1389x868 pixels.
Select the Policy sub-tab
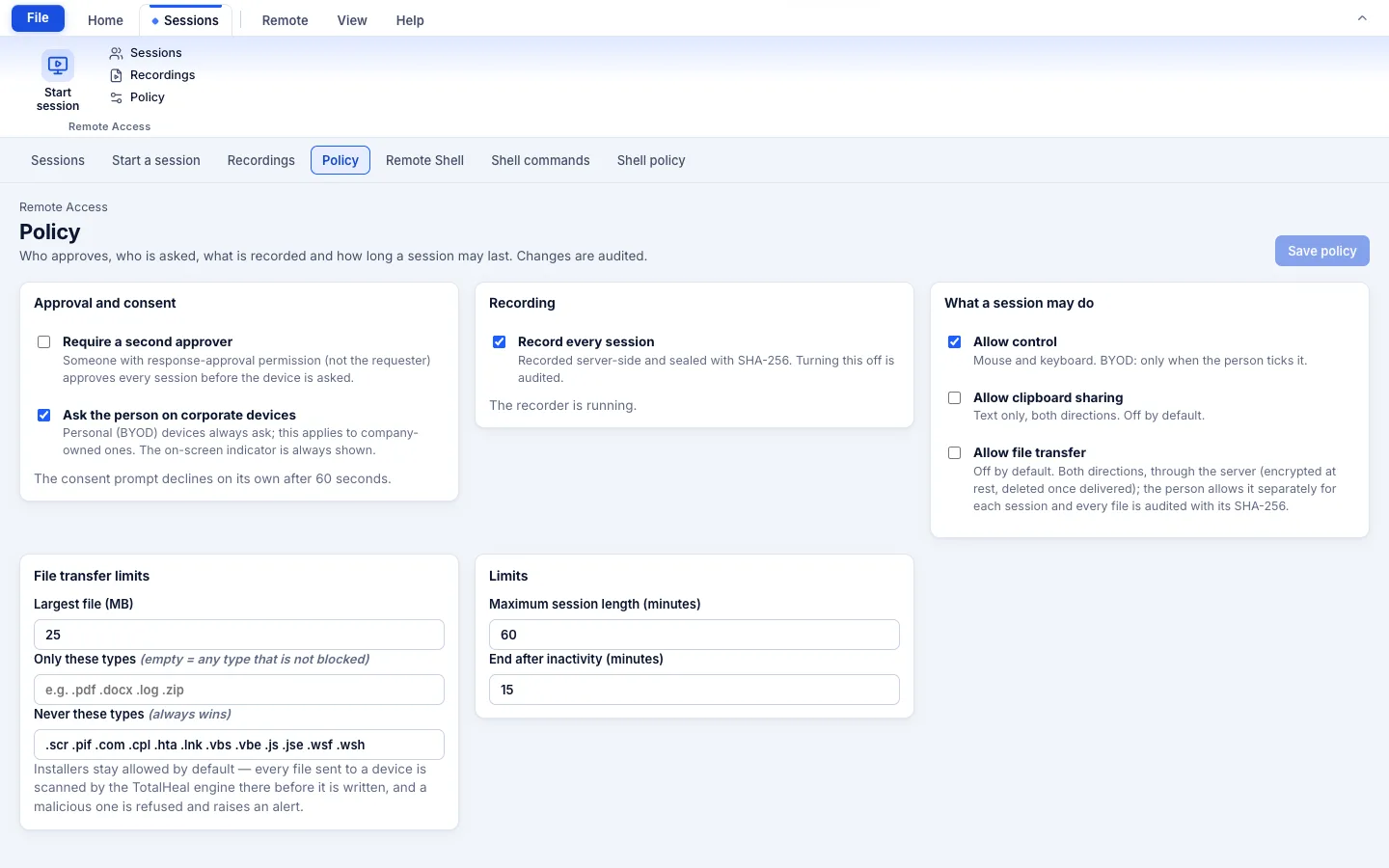coord(340,160)
